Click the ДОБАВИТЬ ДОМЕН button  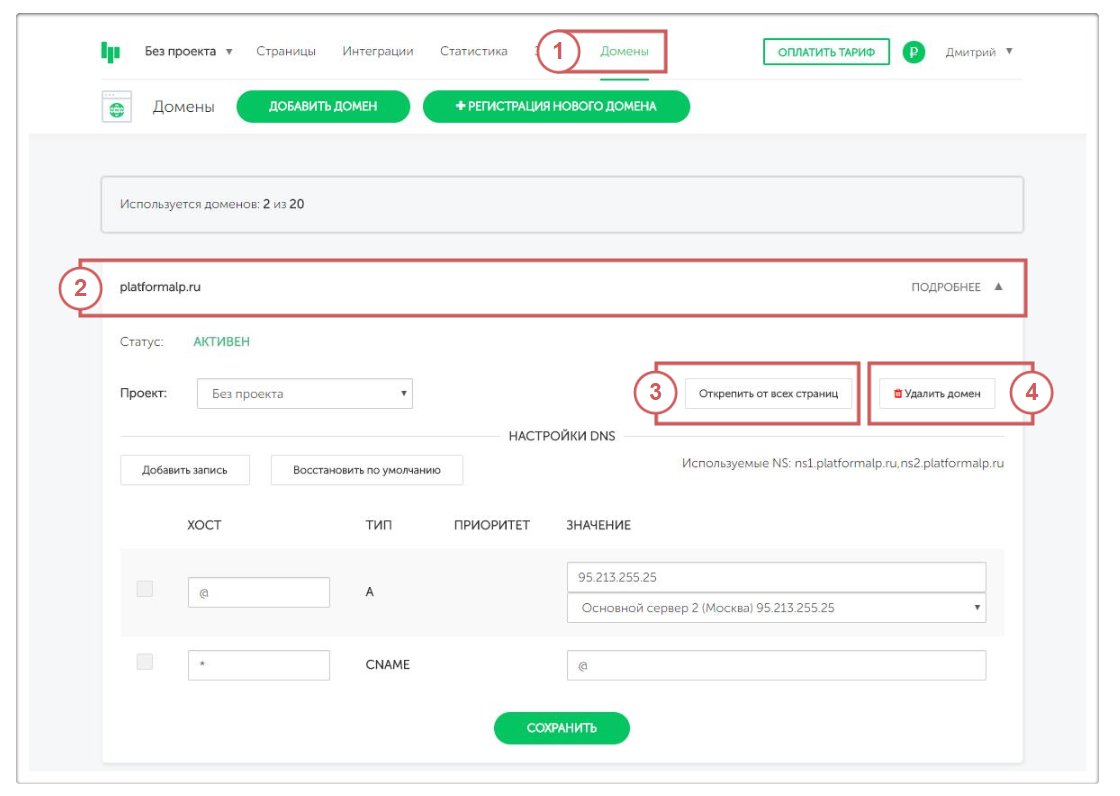(x=323, y=107)
